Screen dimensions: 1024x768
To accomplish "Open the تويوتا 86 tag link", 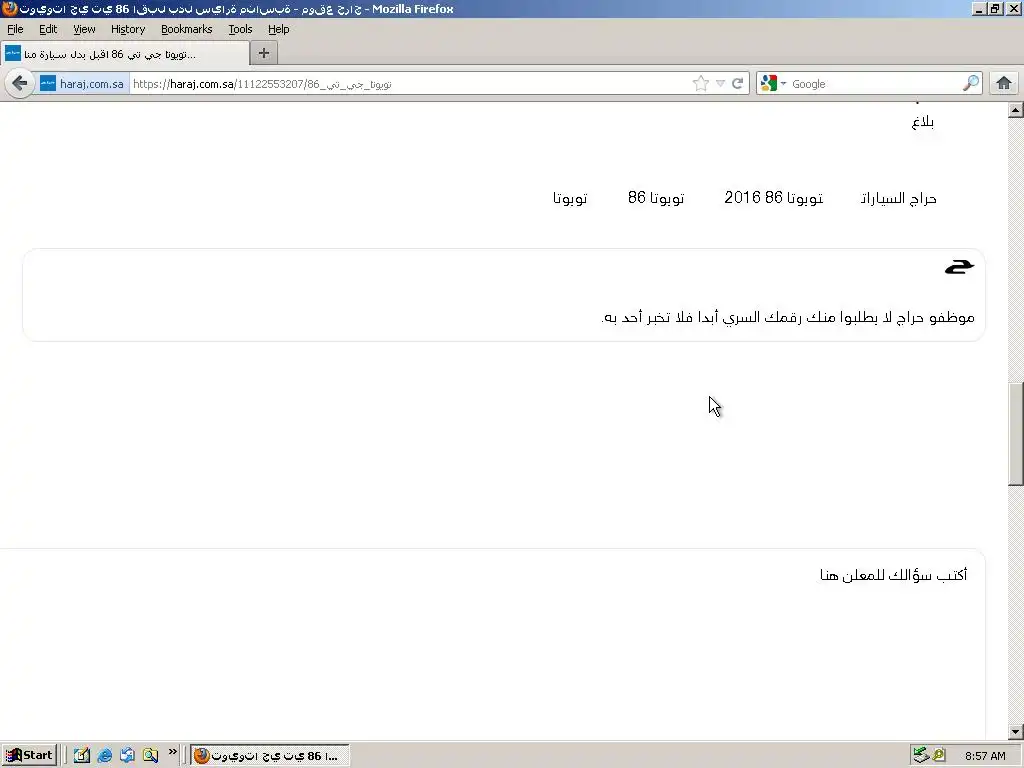I will (x=656, y=198).
